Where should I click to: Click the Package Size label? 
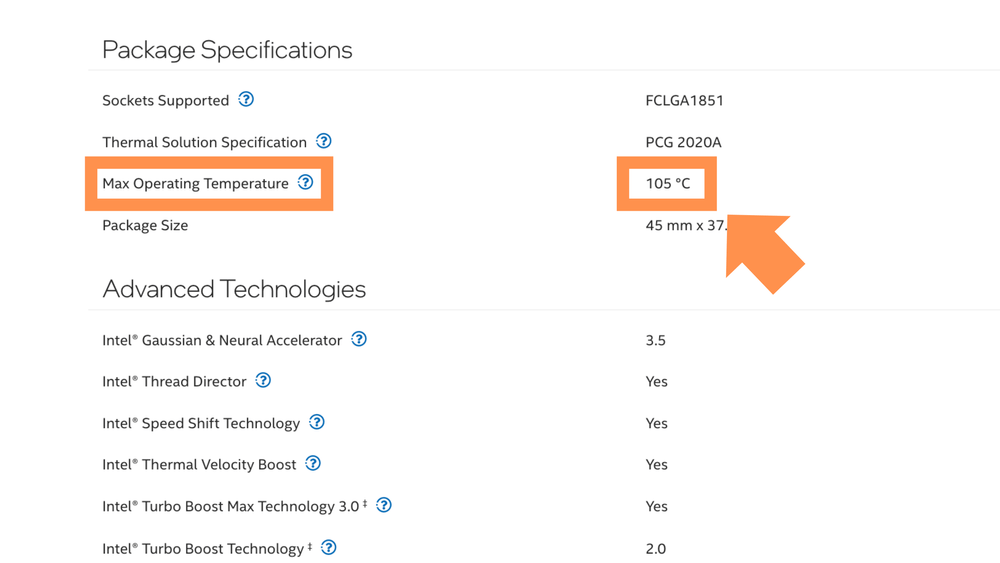[145, 225]
